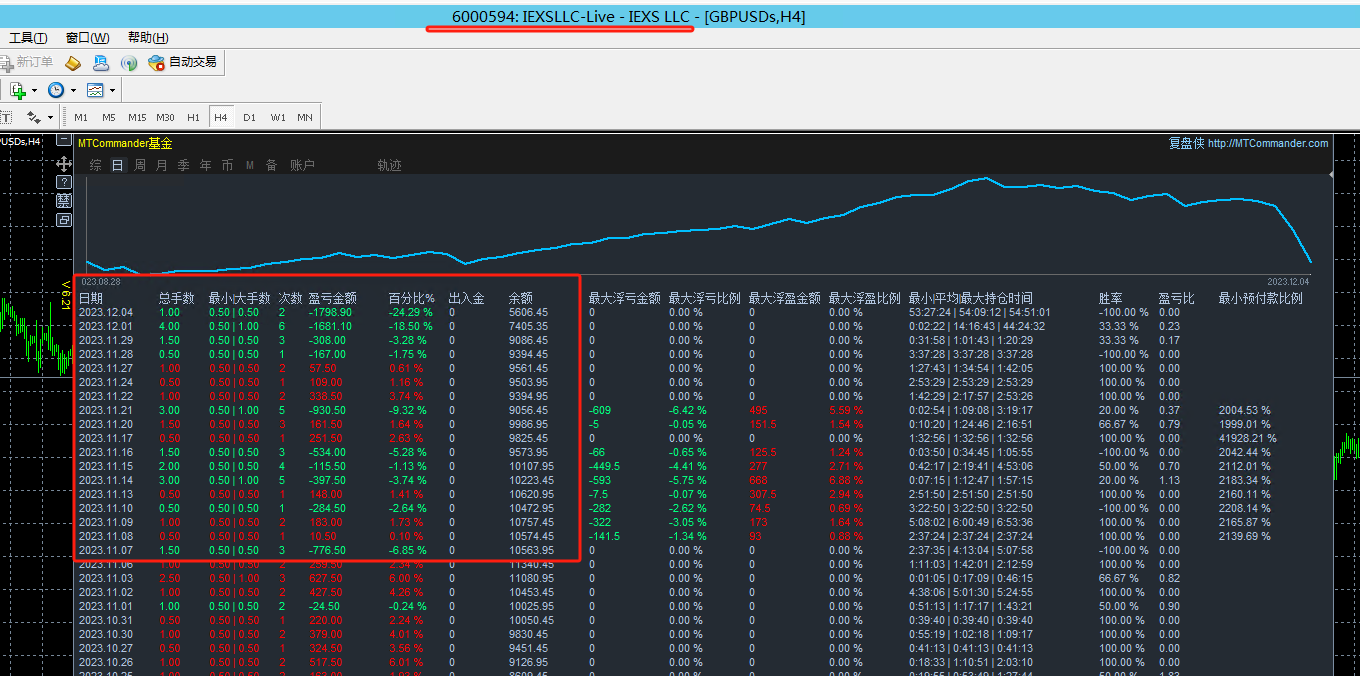Click the restore window icon beside panel
Image resolution: width=1360 pixels, height=676 pixels.
pyautogui.click(x=64, y=220)
